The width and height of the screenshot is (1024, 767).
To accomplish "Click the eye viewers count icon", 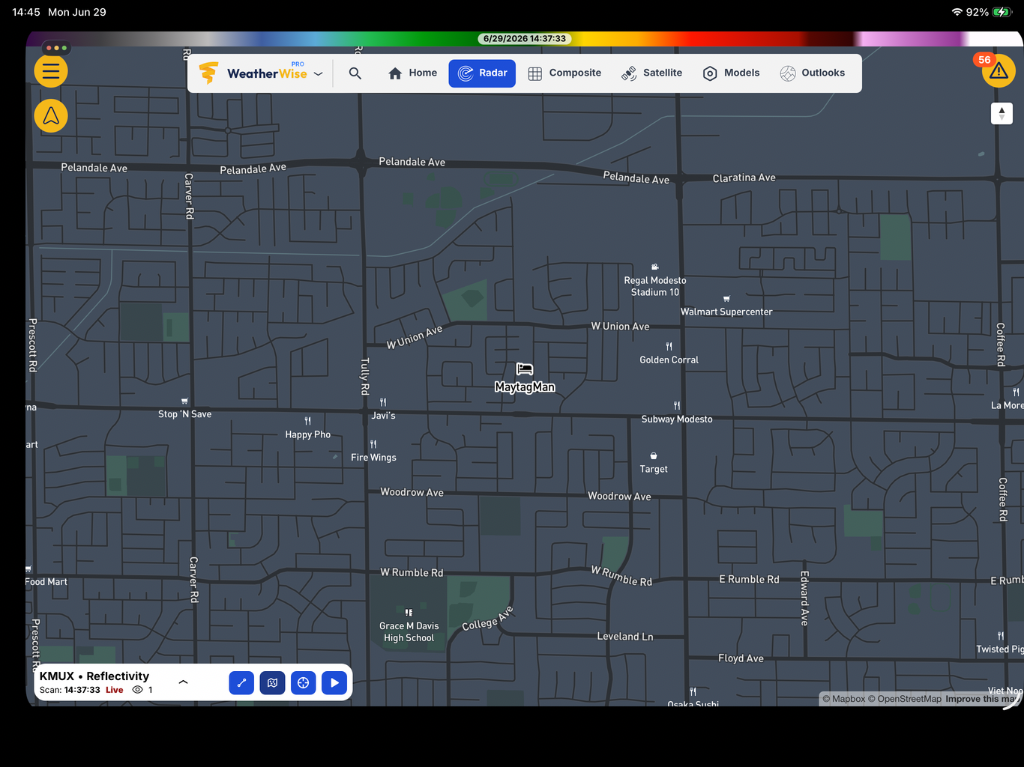I will [137, 690].
